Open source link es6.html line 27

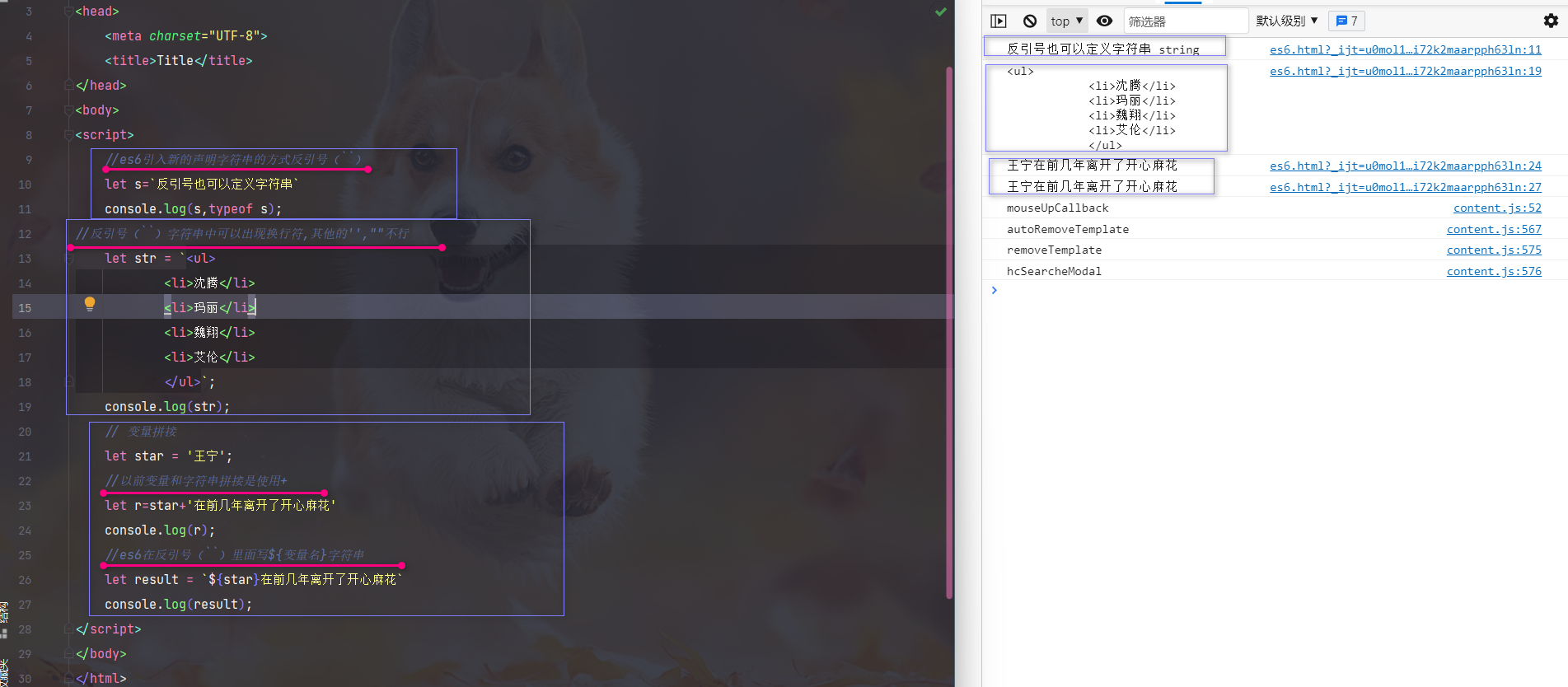click(1405, 187)
